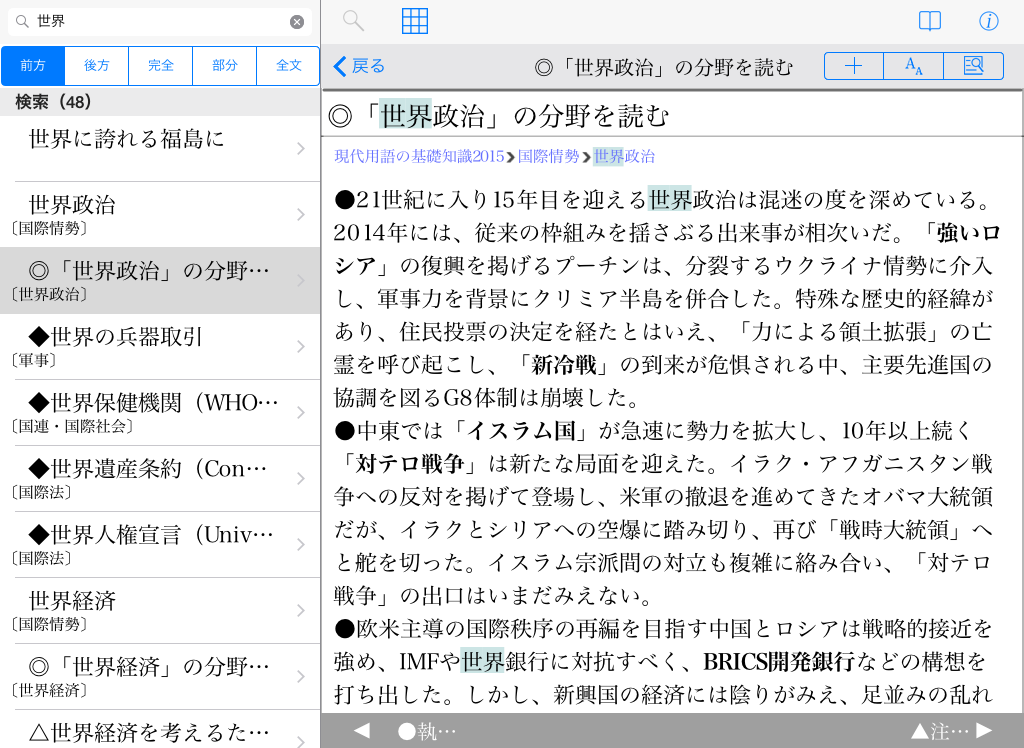
Task: Select the 前方 prefix match mode
Action: click(x=33, y=66)
